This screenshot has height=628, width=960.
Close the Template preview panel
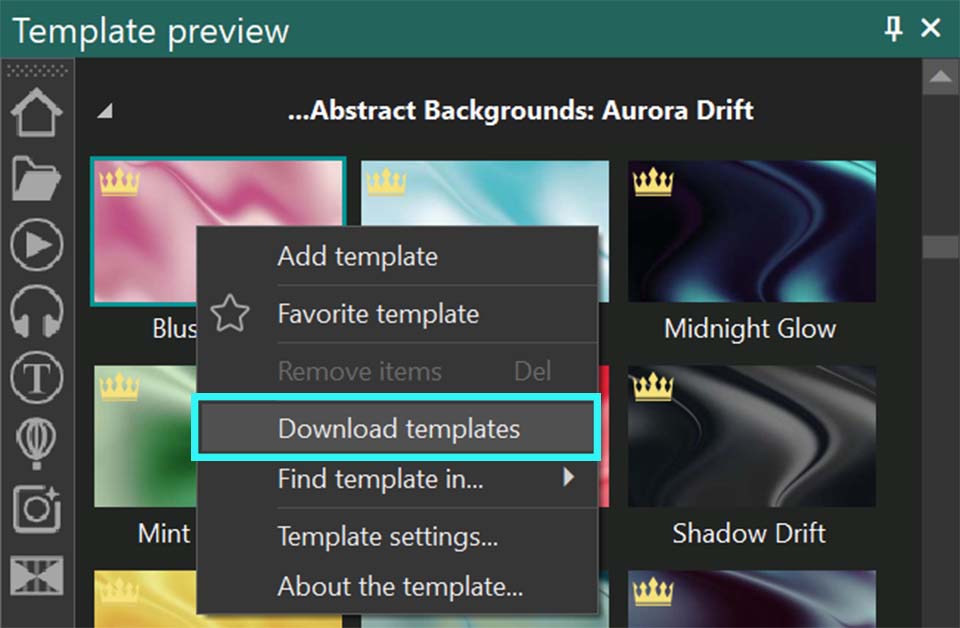(x=931, y=28)
